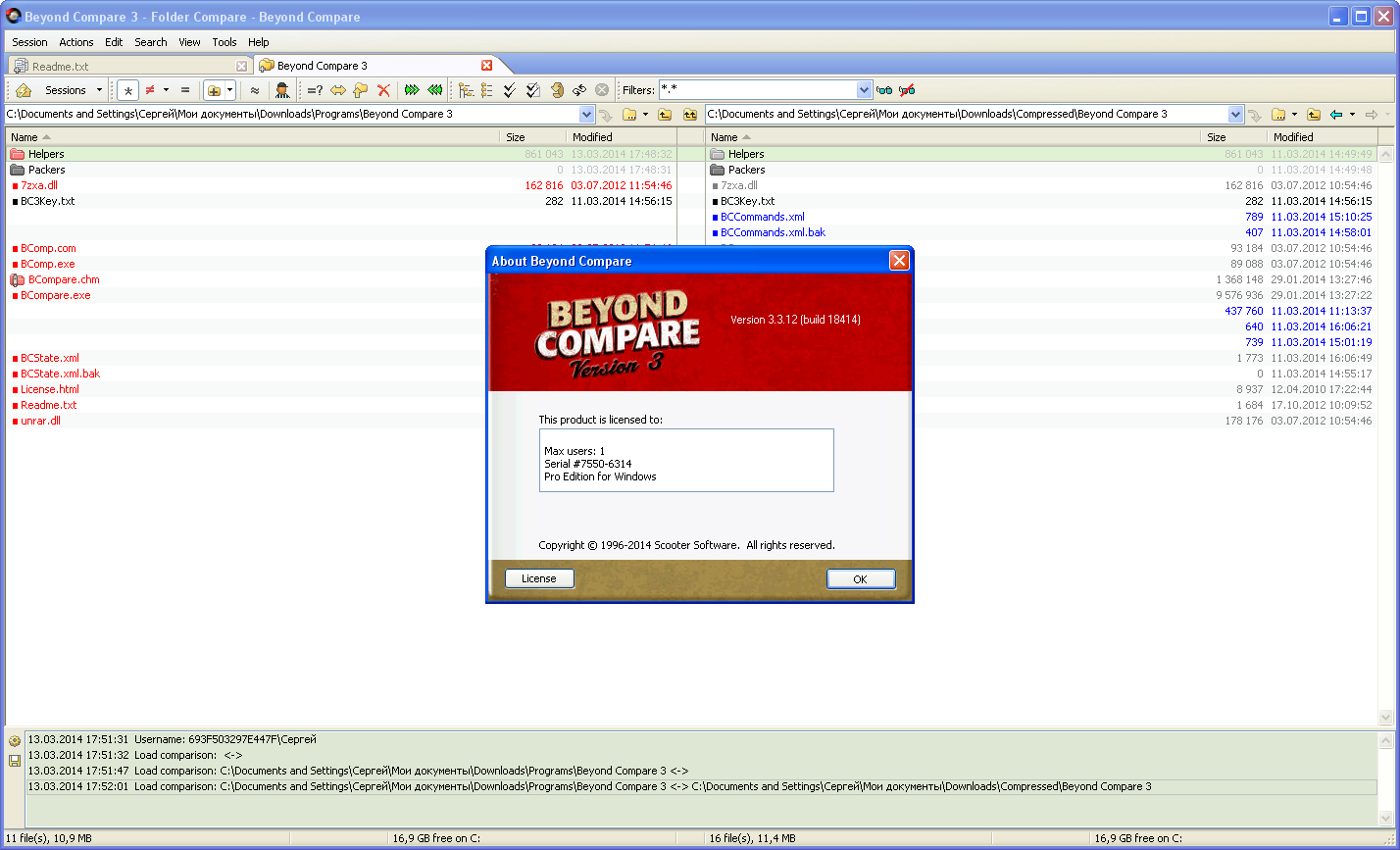Toggle Show Differences not-equal filter

pyautogui.click(x=150, y=90)
